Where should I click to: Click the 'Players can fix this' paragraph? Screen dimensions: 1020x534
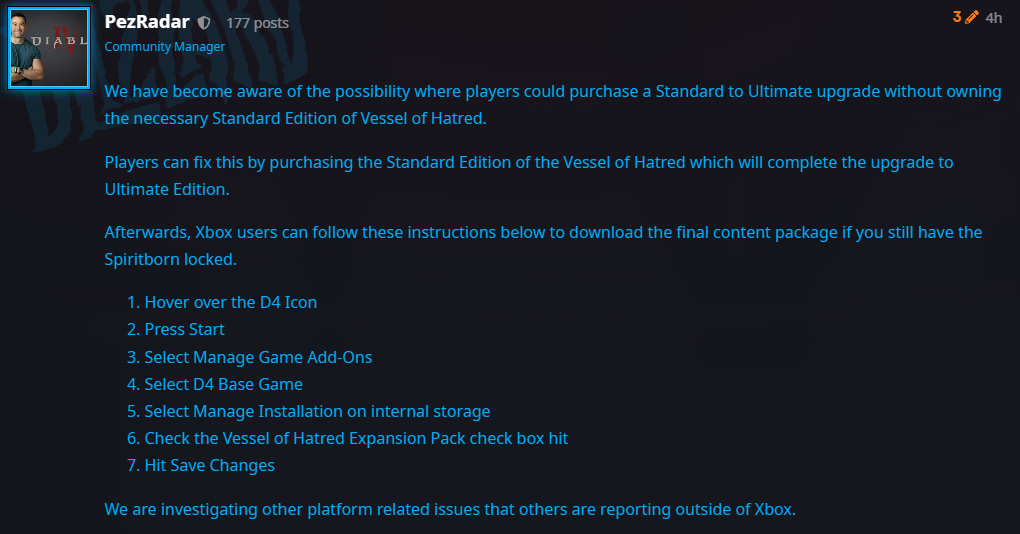(x=529, y=175)
